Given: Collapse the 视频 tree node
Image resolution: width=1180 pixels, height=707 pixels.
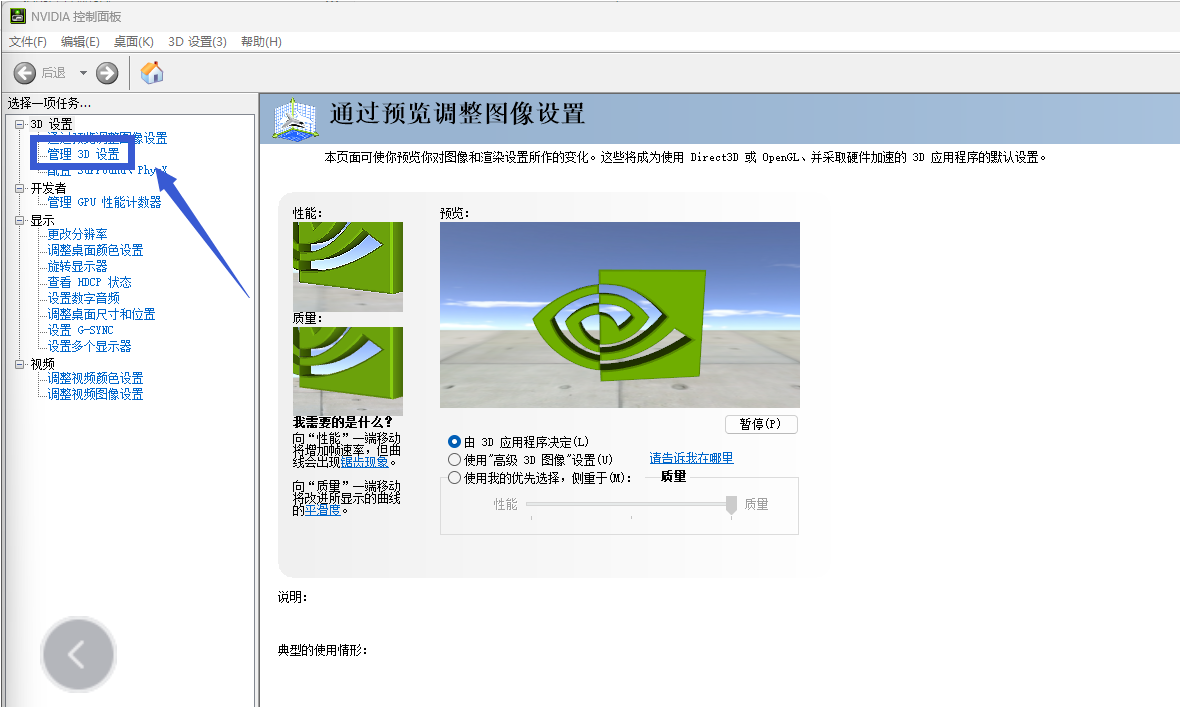Looking at the screenshot, I should click(20, 364).
